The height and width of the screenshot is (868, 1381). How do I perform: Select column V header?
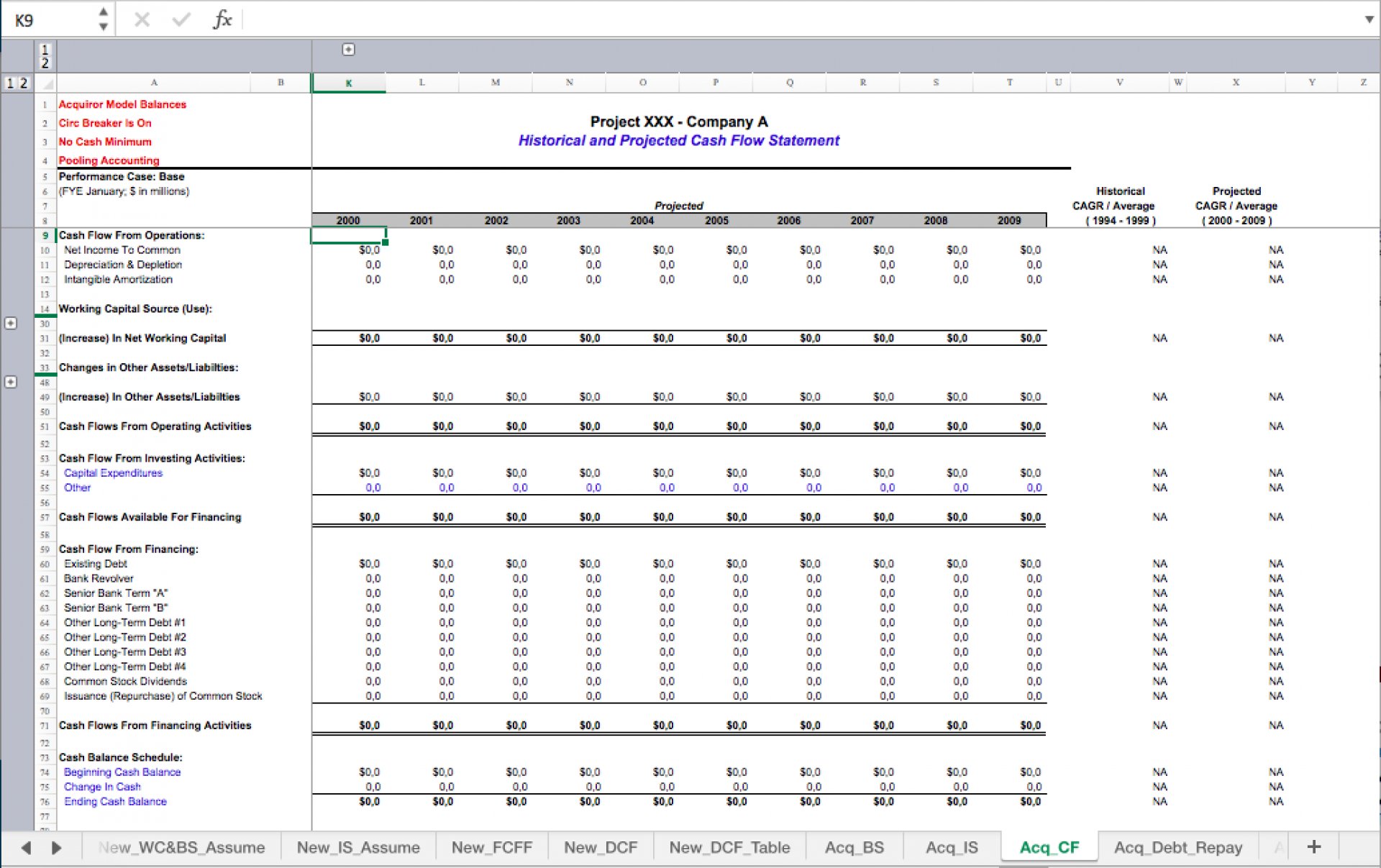click(1119, 83)
